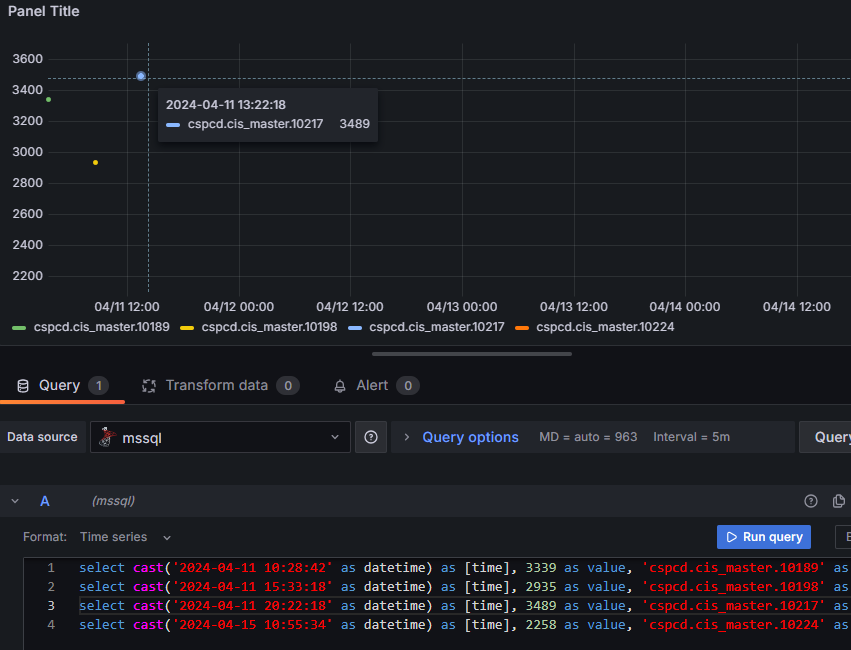The image size is (851, 650).
Task: Toggle cspcd.cis_master.10198 series in legend
Action: pyautogui.click(x=269, y=327)
